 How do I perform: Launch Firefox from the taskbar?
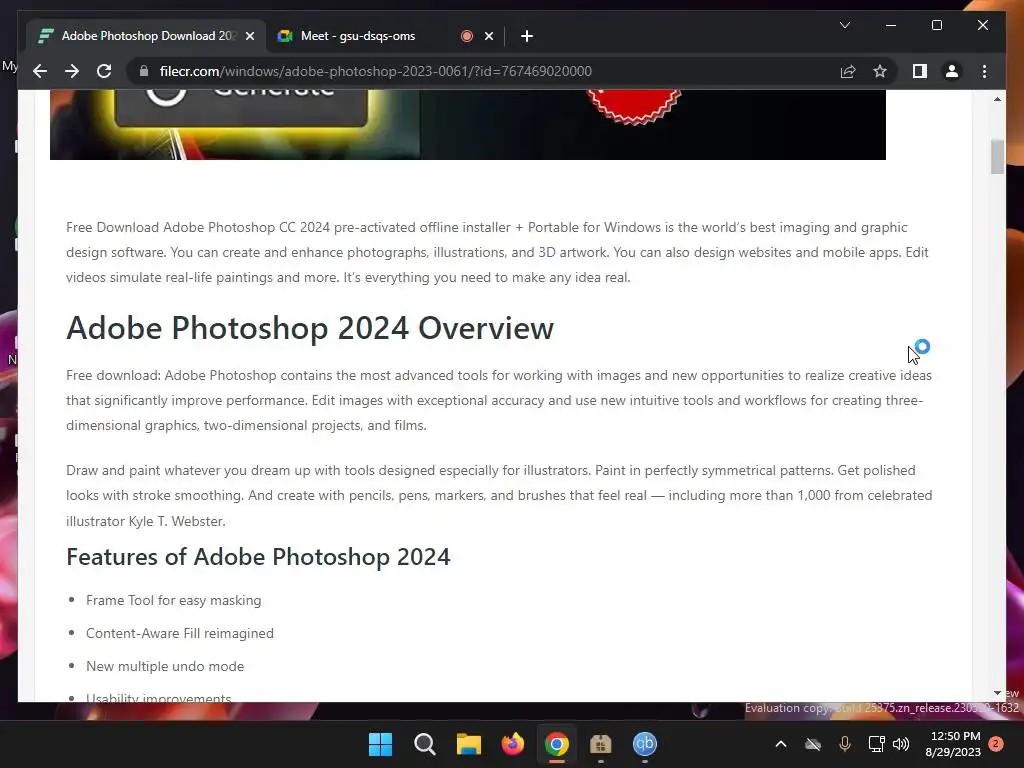tap(513, 744)
